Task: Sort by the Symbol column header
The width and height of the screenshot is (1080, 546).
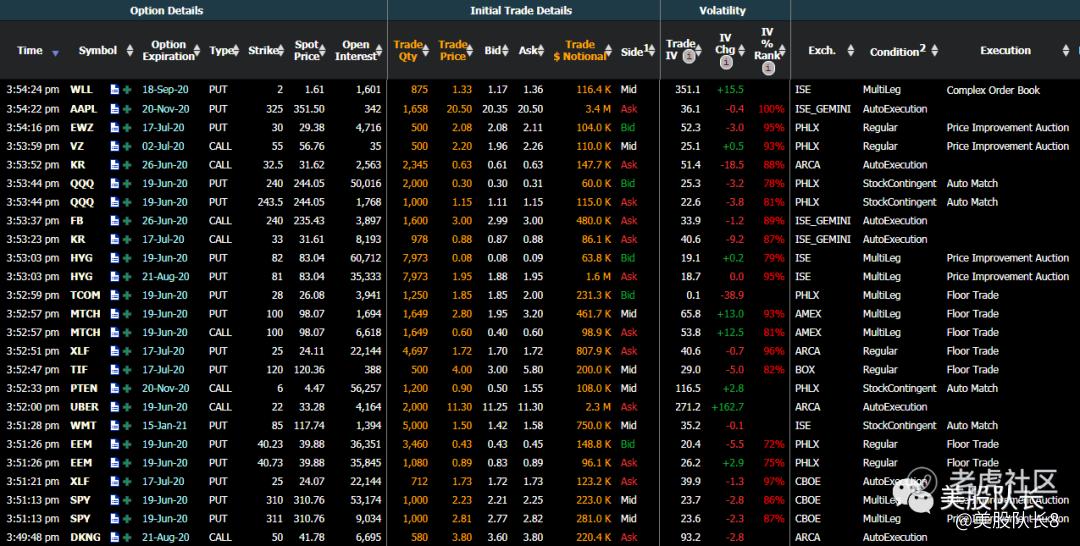Action: point(98,50)
